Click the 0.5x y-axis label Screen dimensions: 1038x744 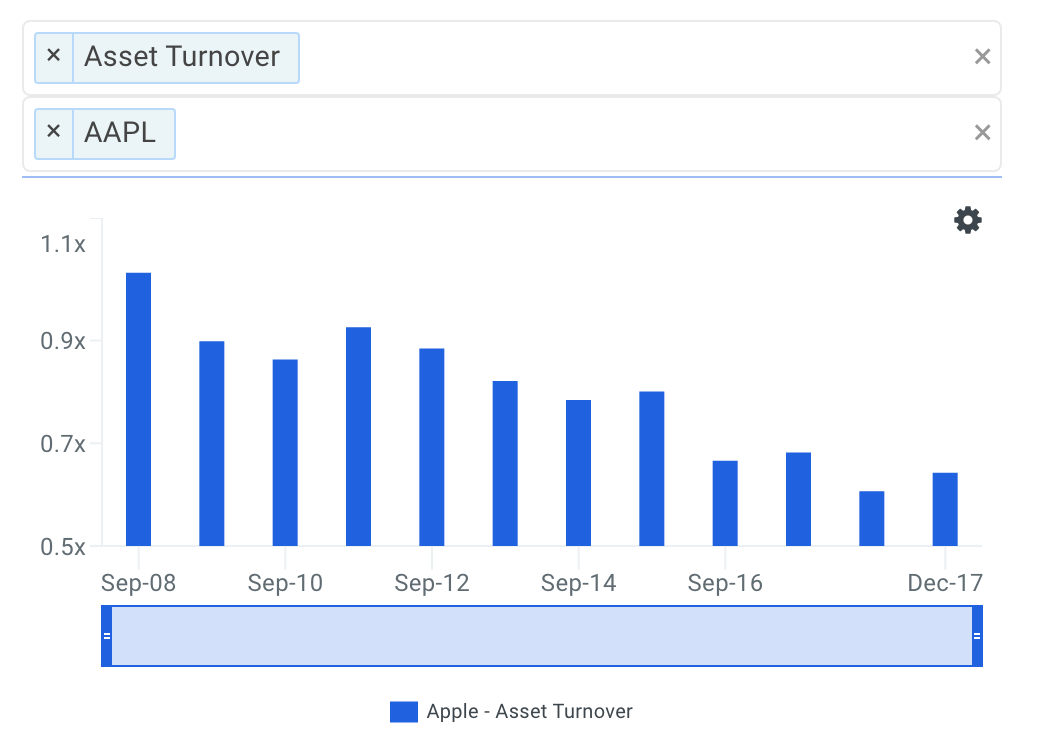[63, 547]
